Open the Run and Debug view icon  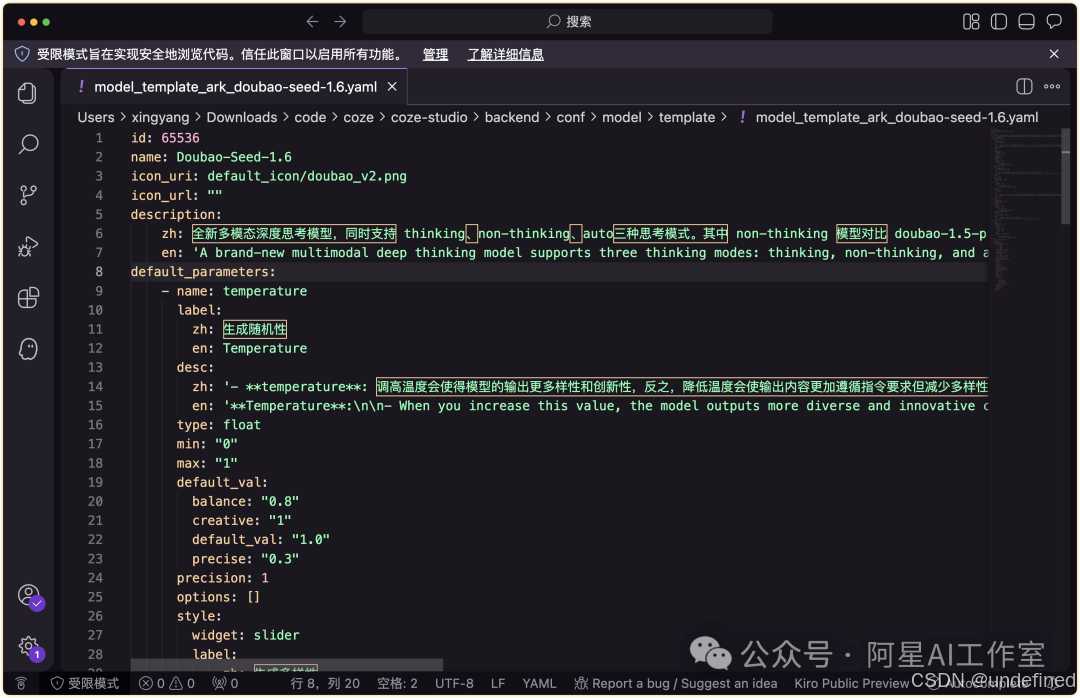click(28, 246)
